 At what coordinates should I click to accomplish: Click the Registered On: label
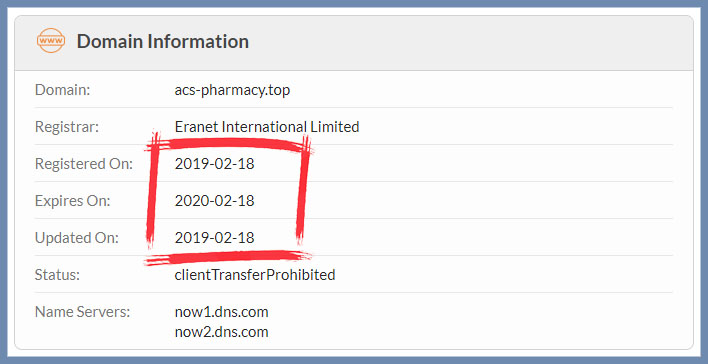tap(84, 164)
